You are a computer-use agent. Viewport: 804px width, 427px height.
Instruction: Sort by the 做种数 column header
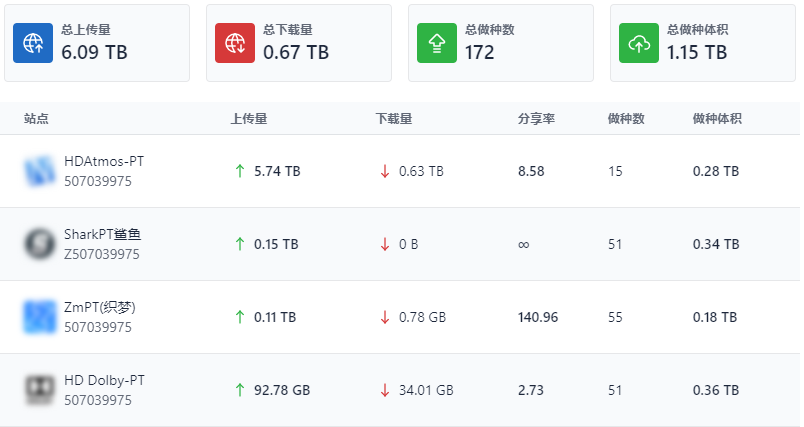click(x=626, y=119)
